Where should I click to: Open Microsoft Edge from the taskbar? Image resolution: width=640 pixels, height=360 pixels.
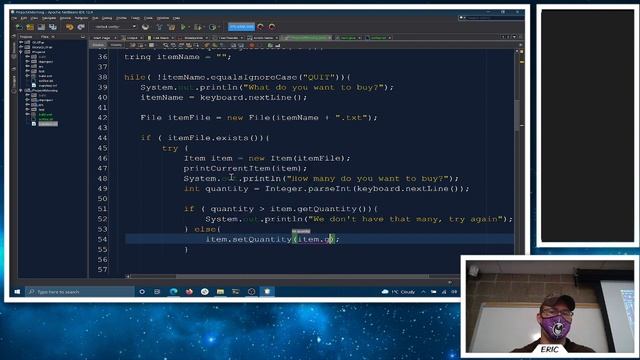173,291
